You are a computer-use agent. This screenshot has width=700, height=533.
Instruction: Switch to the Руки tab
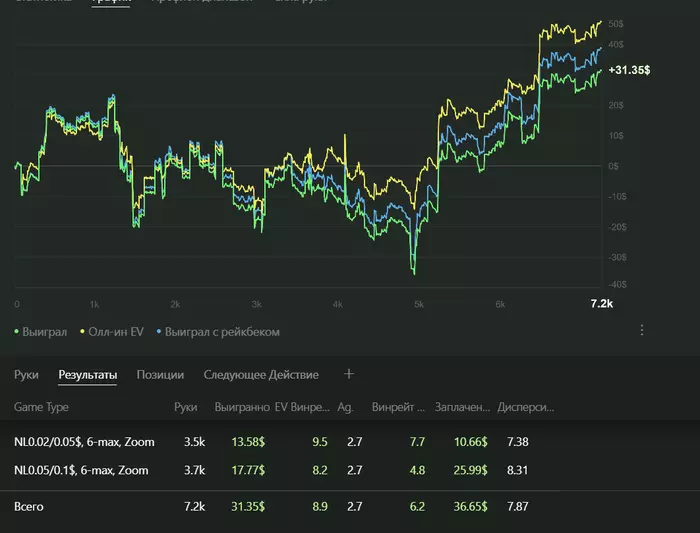26,375
